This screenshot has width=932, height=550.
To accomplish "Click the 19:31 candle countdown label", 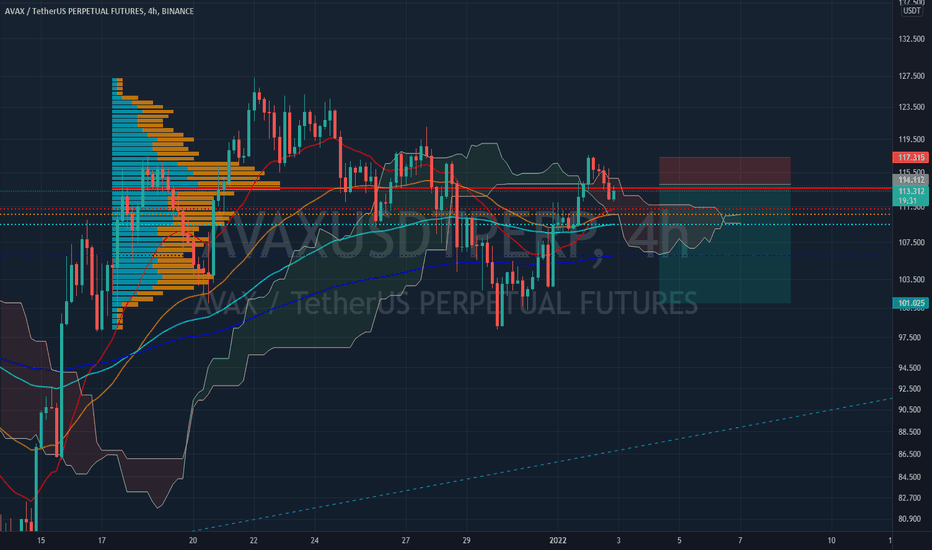I will click(908, 201).
